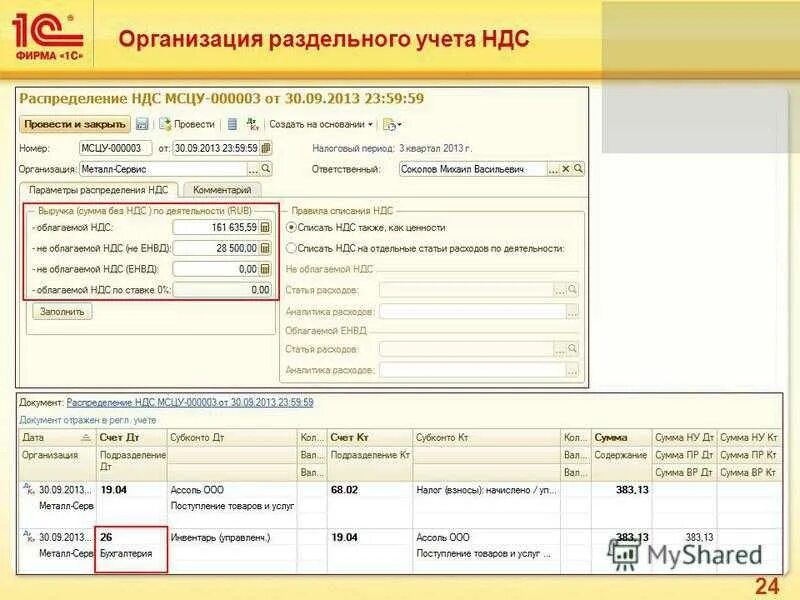
Task: Click не облагаемой НДС (не ЕНВД) field 28 500,00
Action: pyautogui.click(x=216, y=248)
